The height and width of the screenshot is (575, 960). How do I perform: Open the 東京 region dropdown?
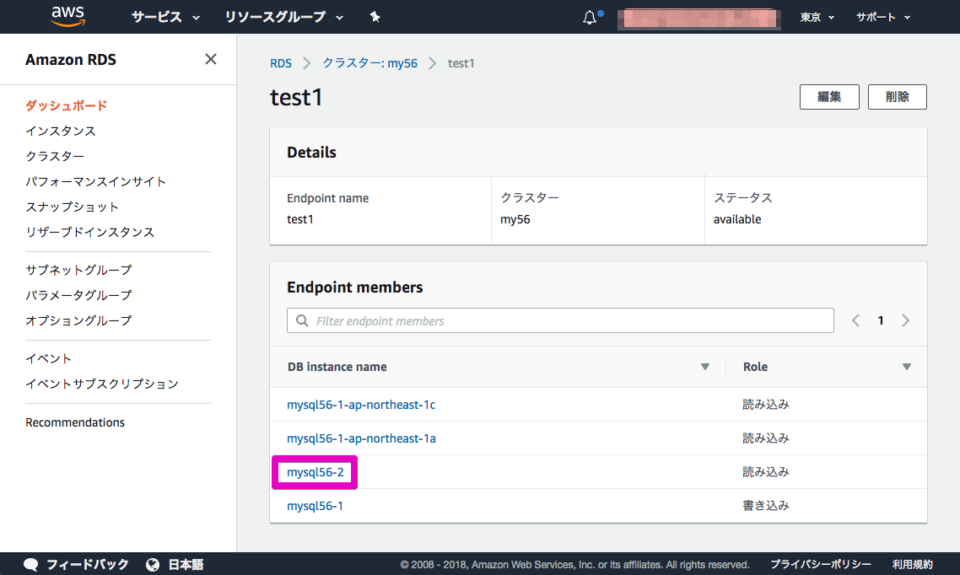817,17
